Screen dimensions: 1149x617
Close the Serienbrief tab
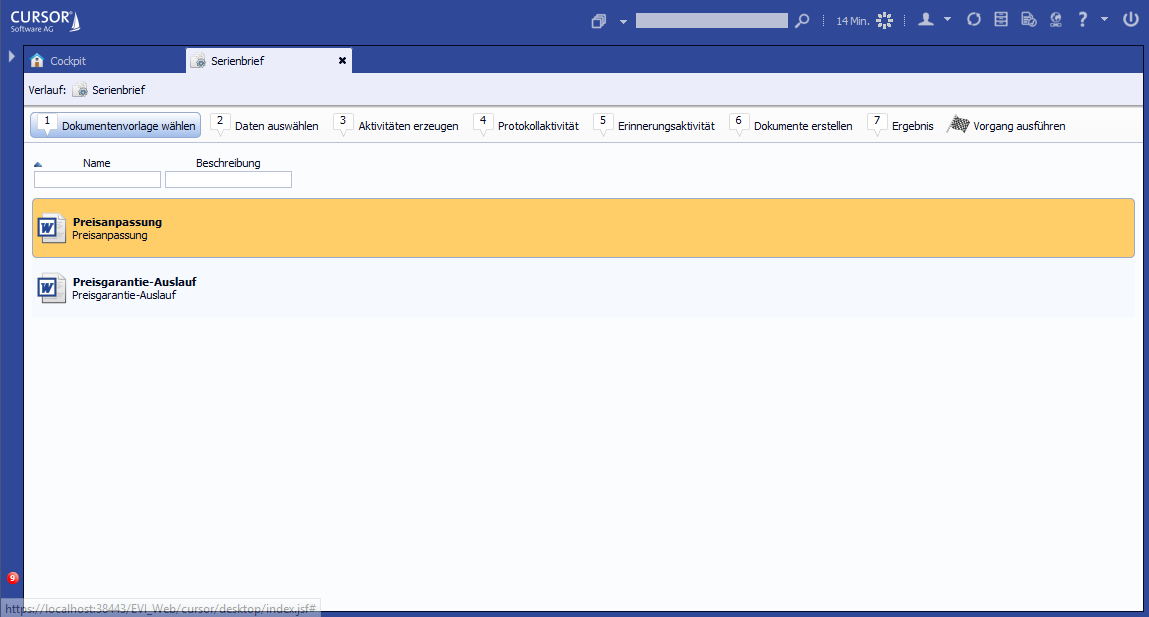pyautogui.click(x=342, y=61)
